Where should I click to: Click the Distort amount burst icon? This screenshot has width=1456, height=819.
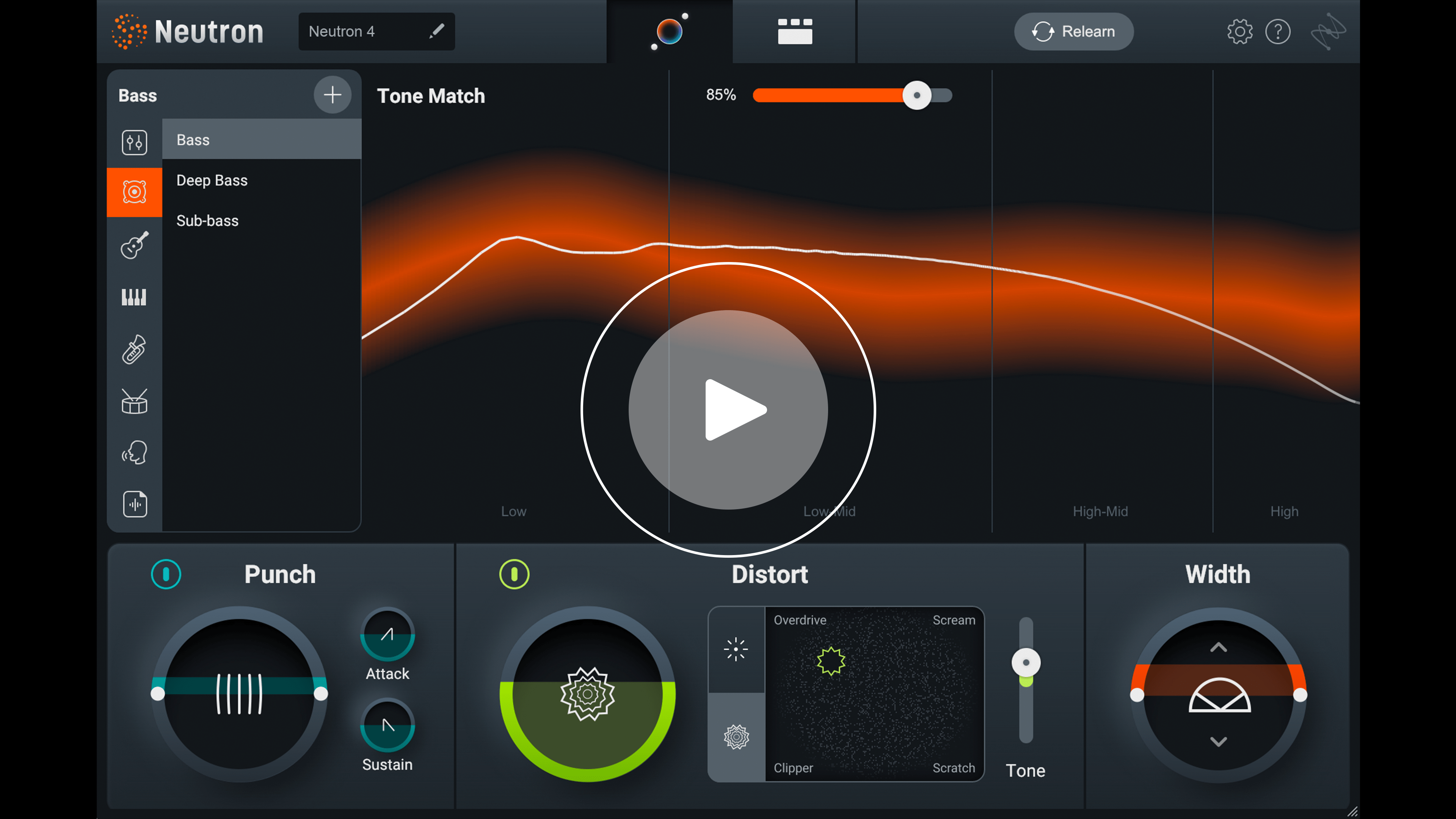pos(588,694)
